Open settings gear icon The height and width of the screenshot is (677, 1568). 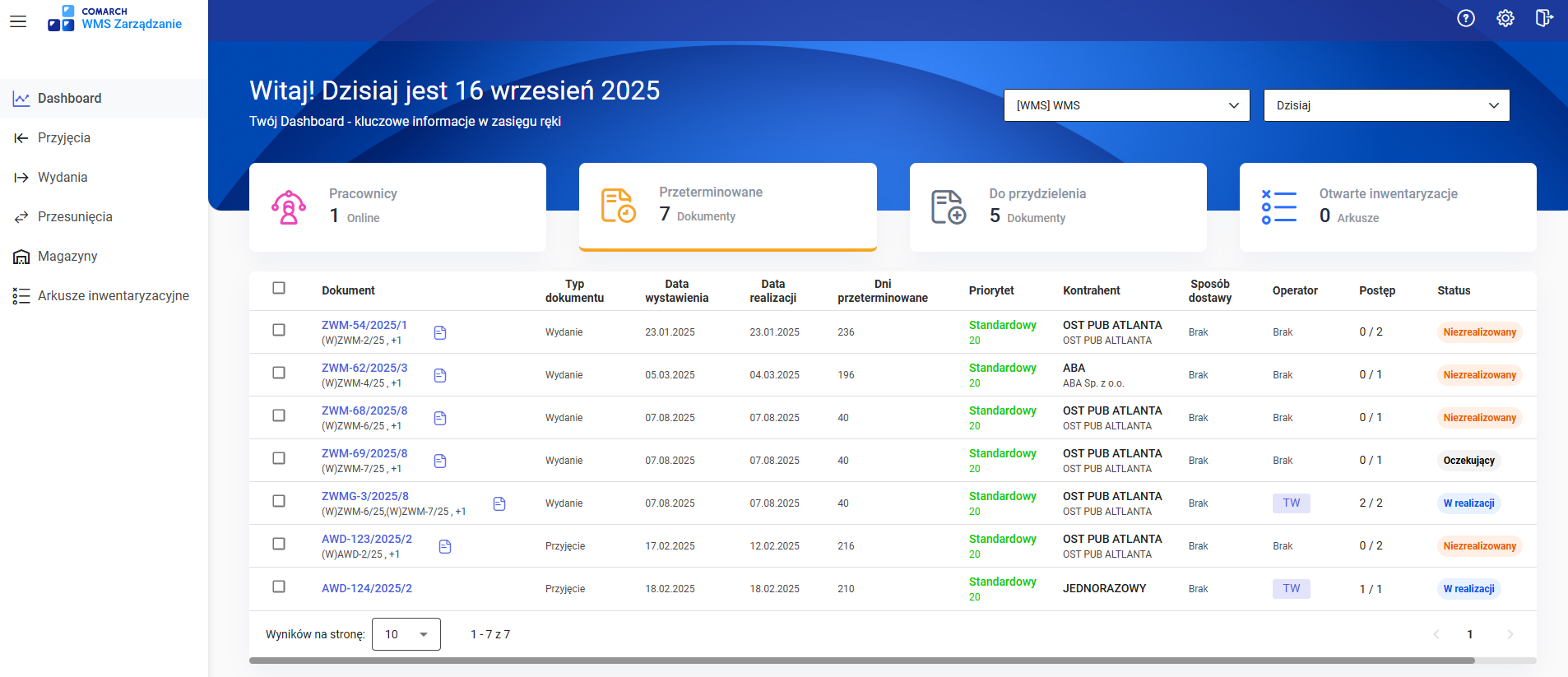click(1505, 18)
